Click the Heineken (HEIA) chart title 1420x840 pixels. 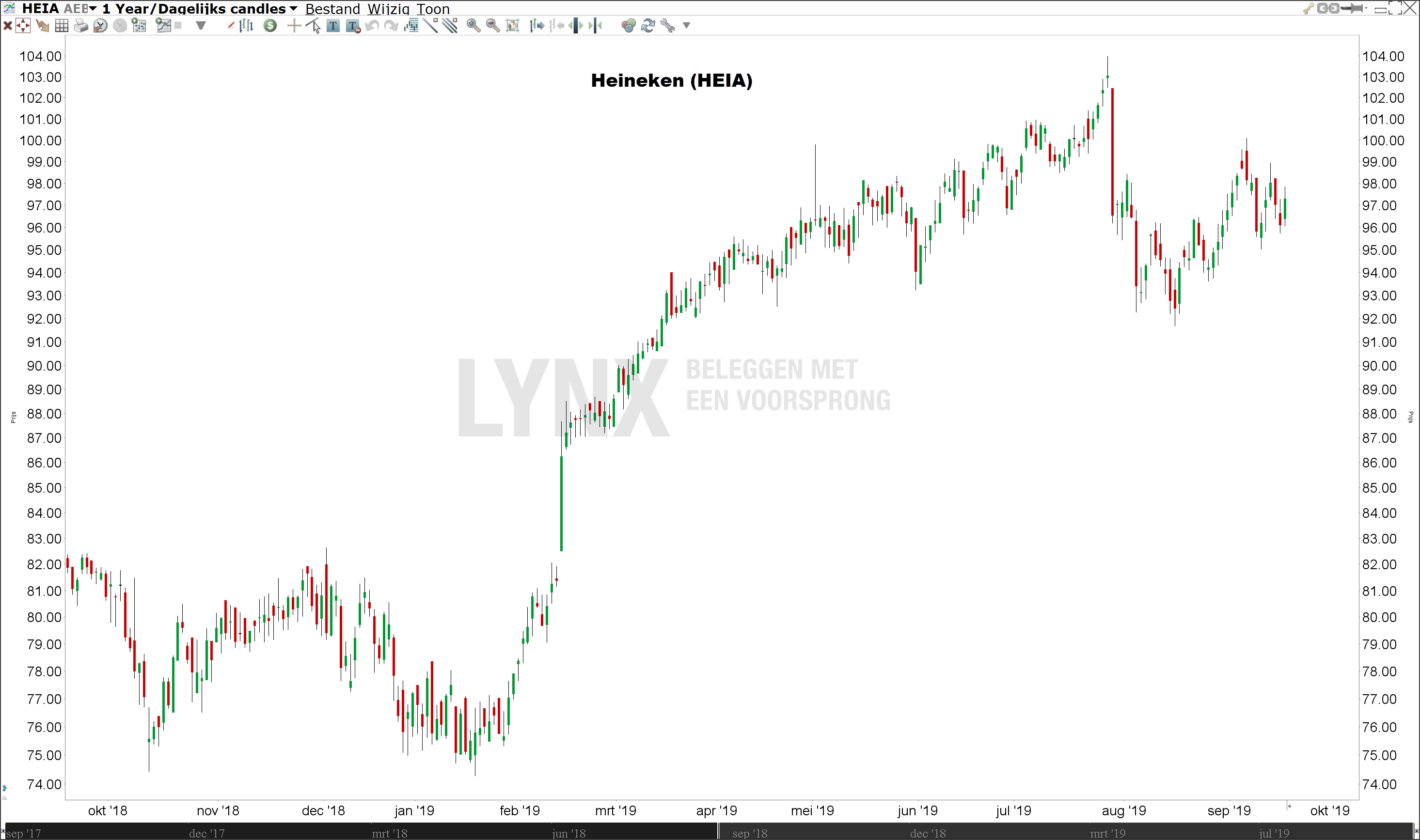[x=672, y=80]
